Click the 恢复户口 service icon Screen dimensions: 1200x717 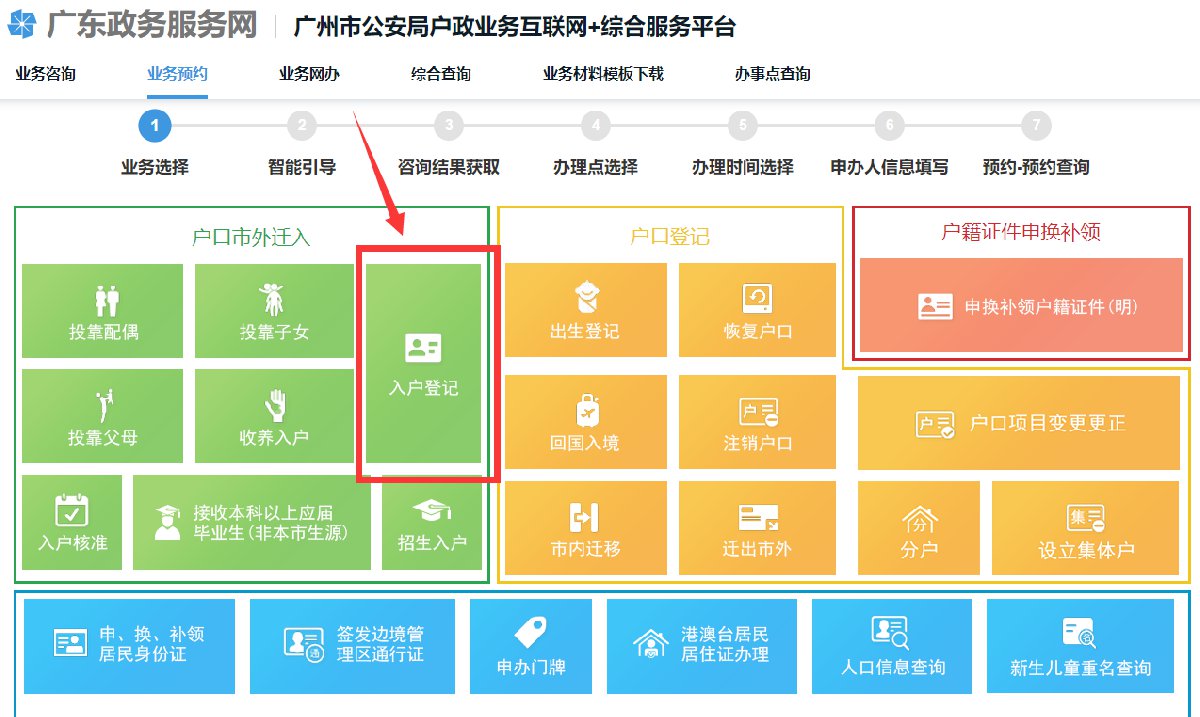(757, 310)
